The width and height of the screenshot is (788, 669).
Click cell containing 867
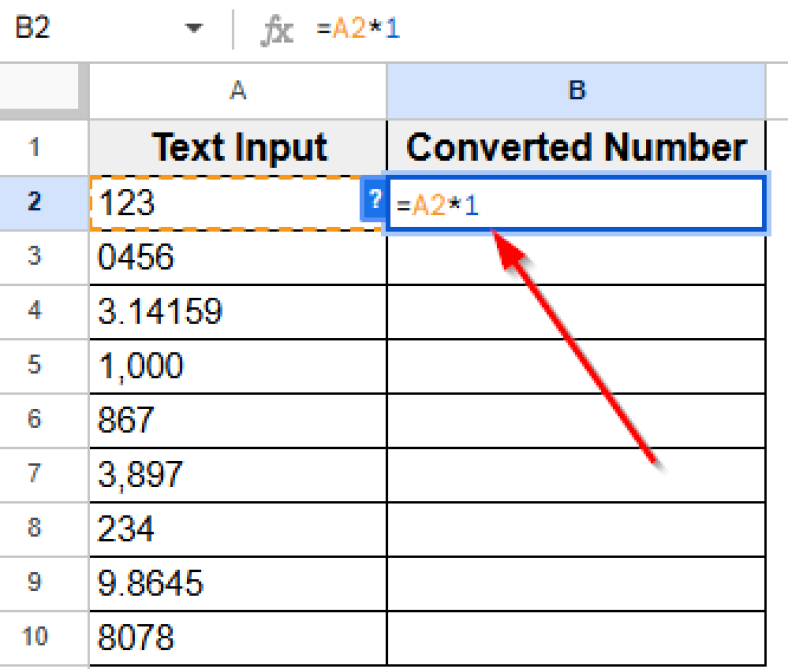pyautogui.click(x=238, y=420)
